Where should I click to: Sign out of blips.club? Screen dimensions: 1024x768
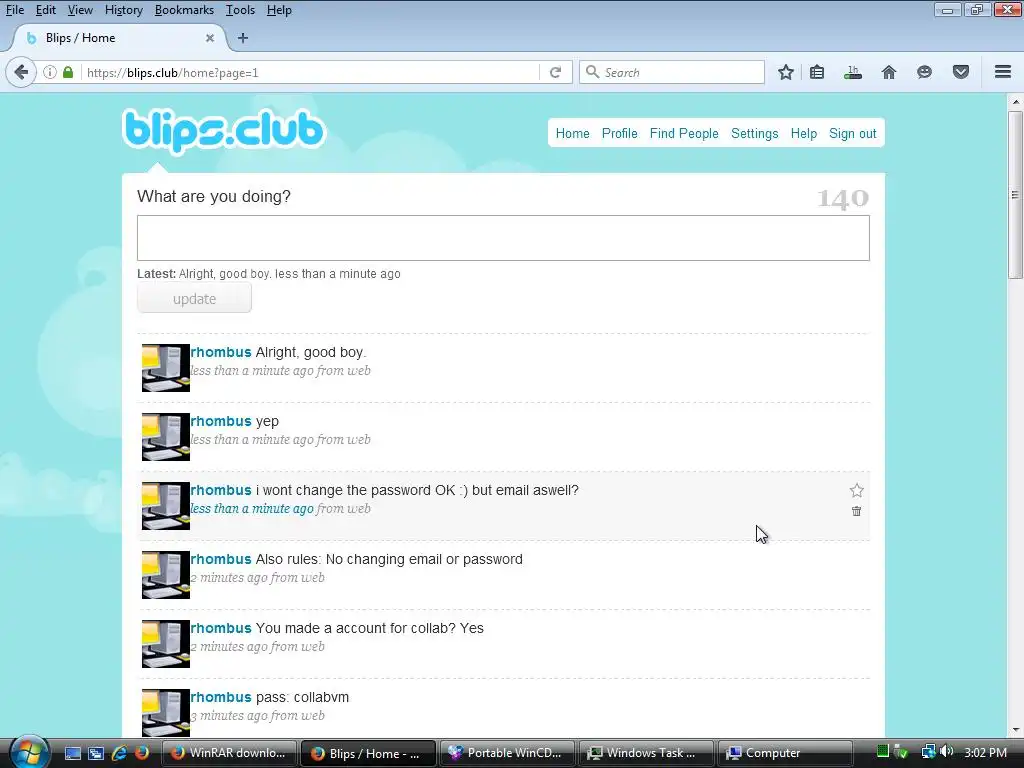852,133
